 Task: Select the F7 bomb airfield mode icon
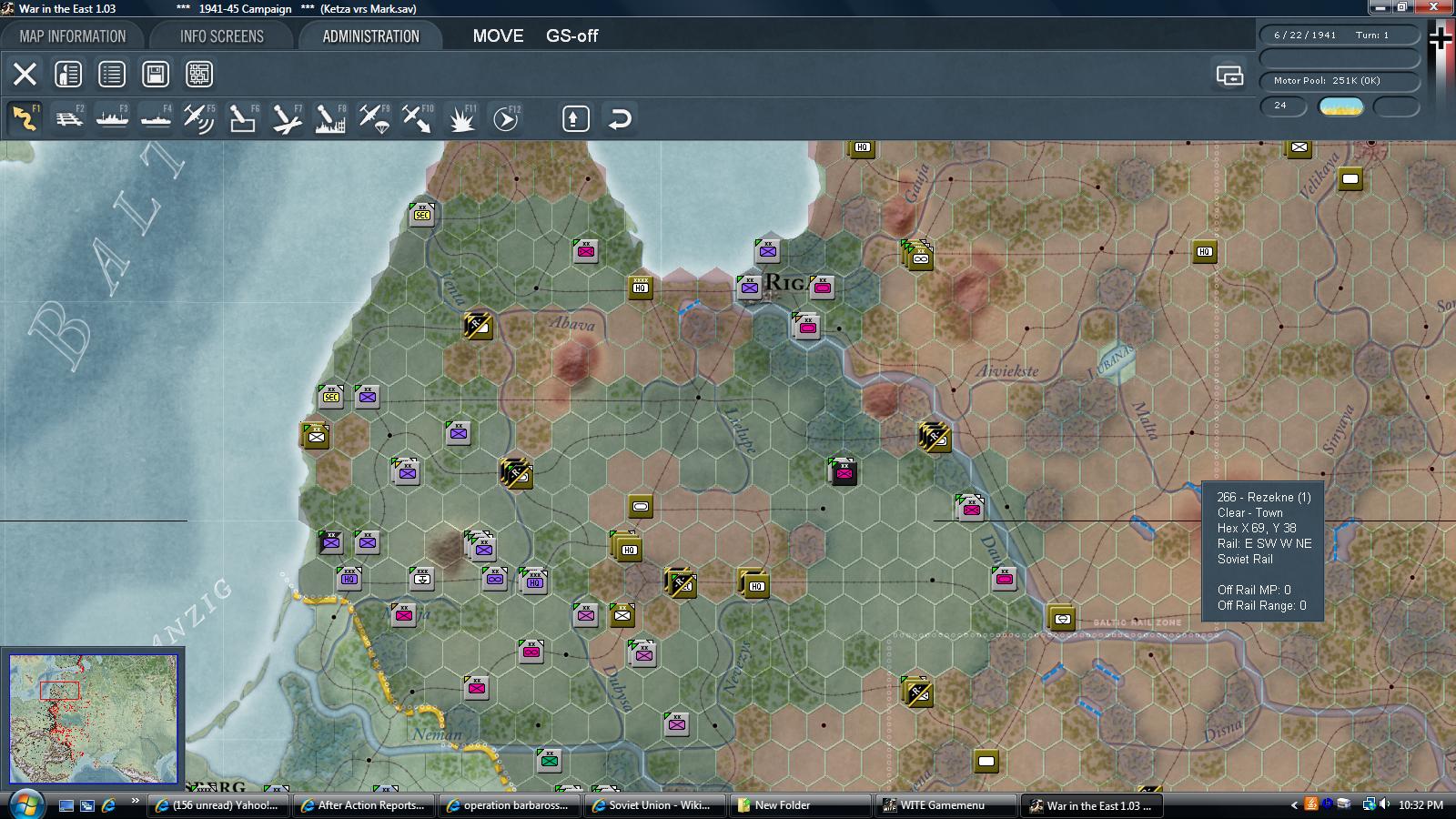click(287, 118)
